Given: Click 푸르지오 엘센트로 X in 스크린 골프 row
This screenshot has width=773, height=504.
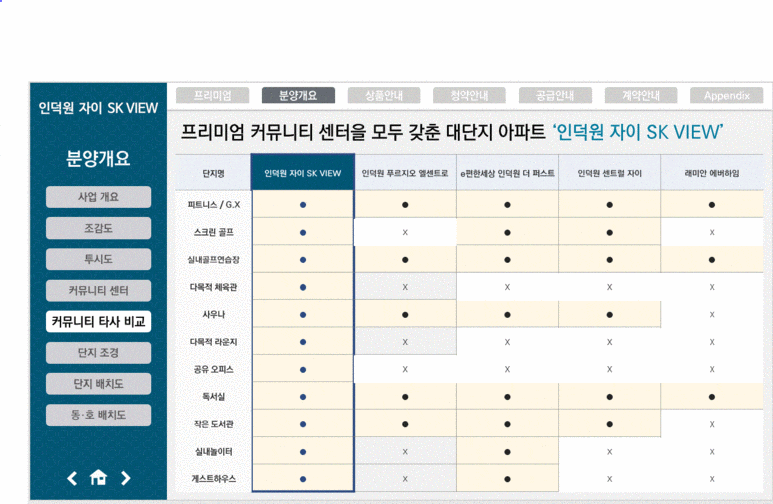Looking at the screenshot, I should click(x=405, y=232).
